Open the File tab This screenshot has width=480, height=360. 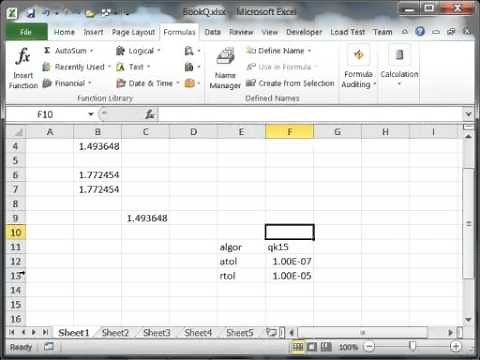click(26, 32)
